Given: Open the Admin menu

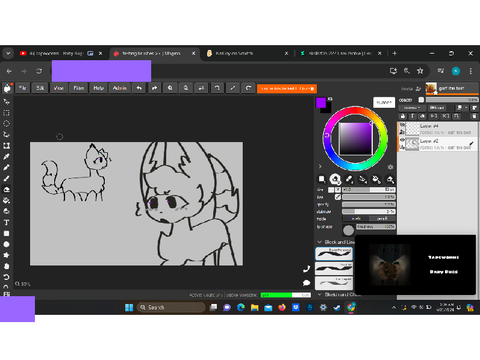Looking at the screenshot, I should (x=120, y=88).
